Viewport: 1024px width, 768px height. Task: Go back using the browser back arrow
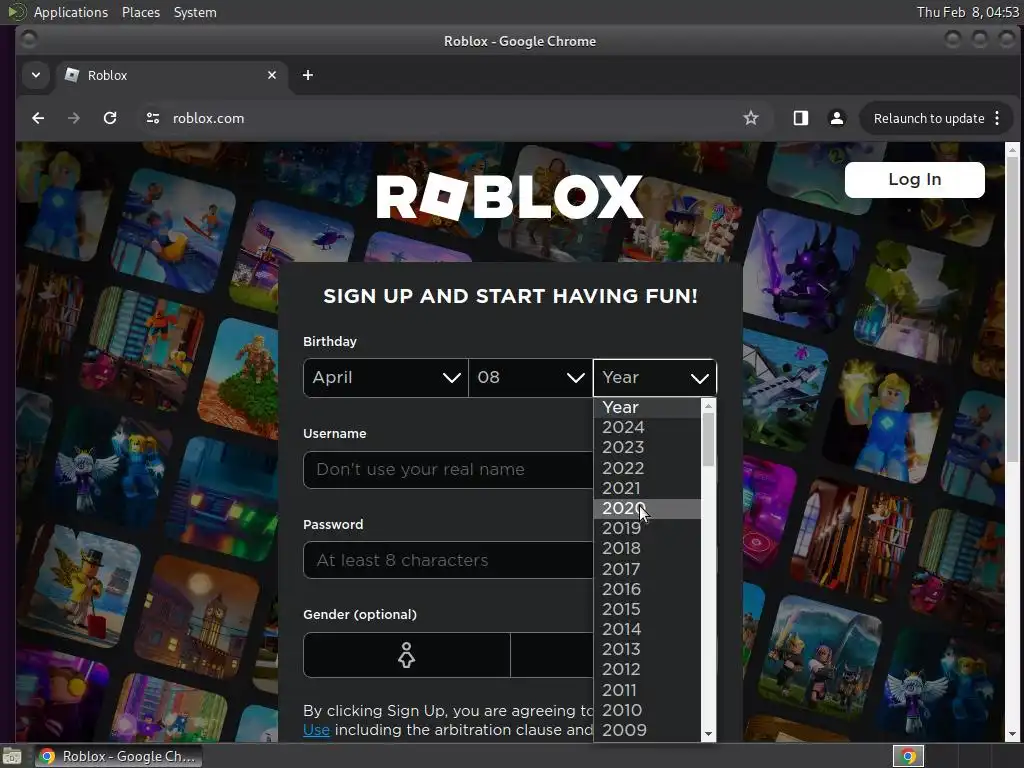tap(38, 118)
